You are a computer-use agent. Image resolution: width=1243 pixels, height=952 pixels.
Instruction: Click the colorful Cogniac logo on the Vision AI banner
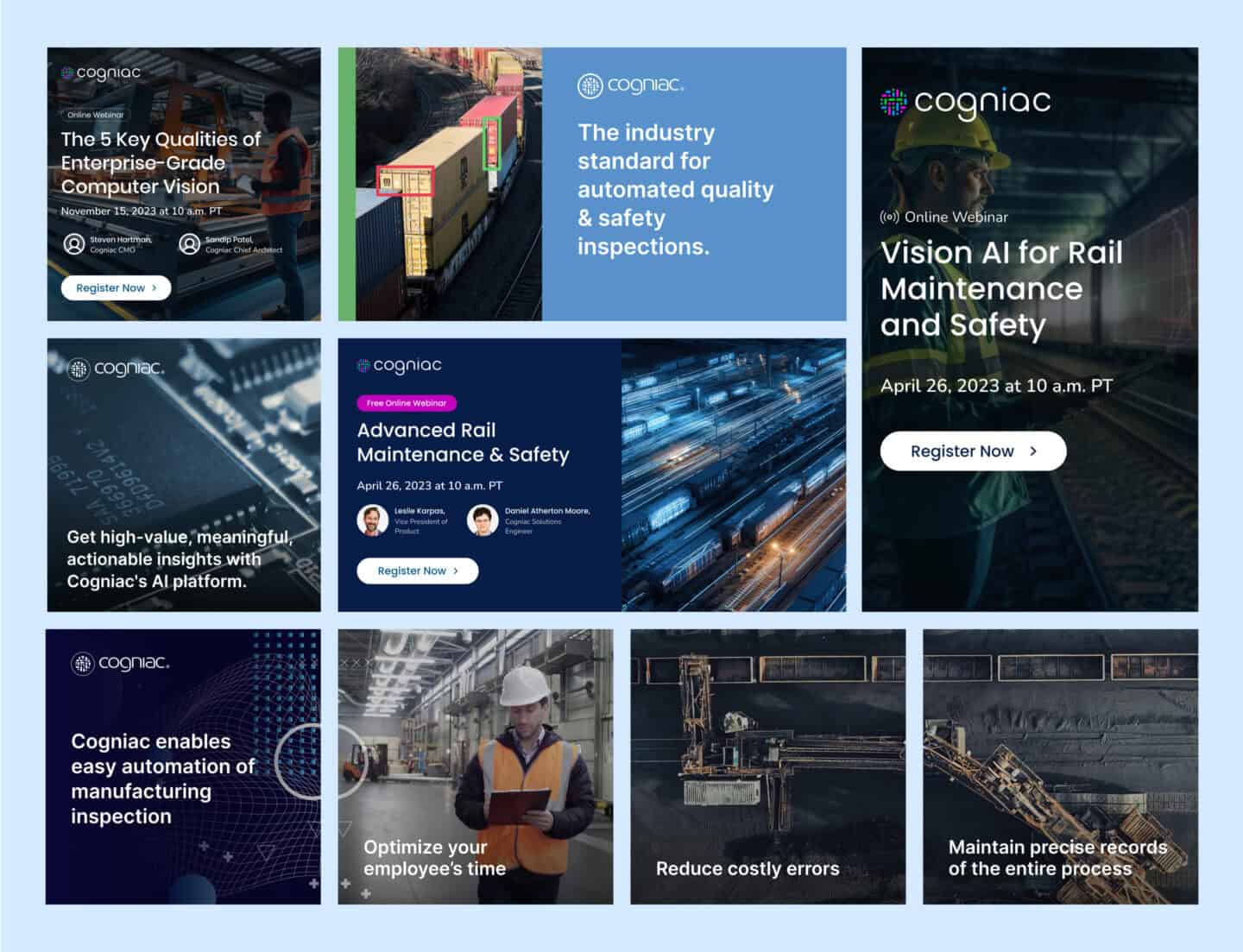coord(964,102)
